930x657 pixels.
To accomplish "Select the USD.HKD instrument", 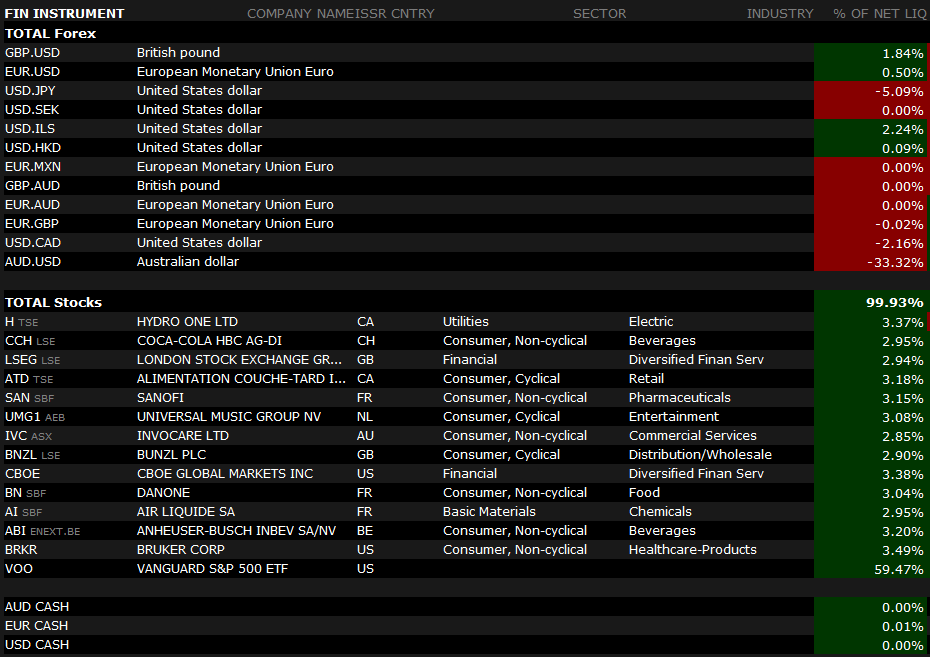I will click(33, 148).
